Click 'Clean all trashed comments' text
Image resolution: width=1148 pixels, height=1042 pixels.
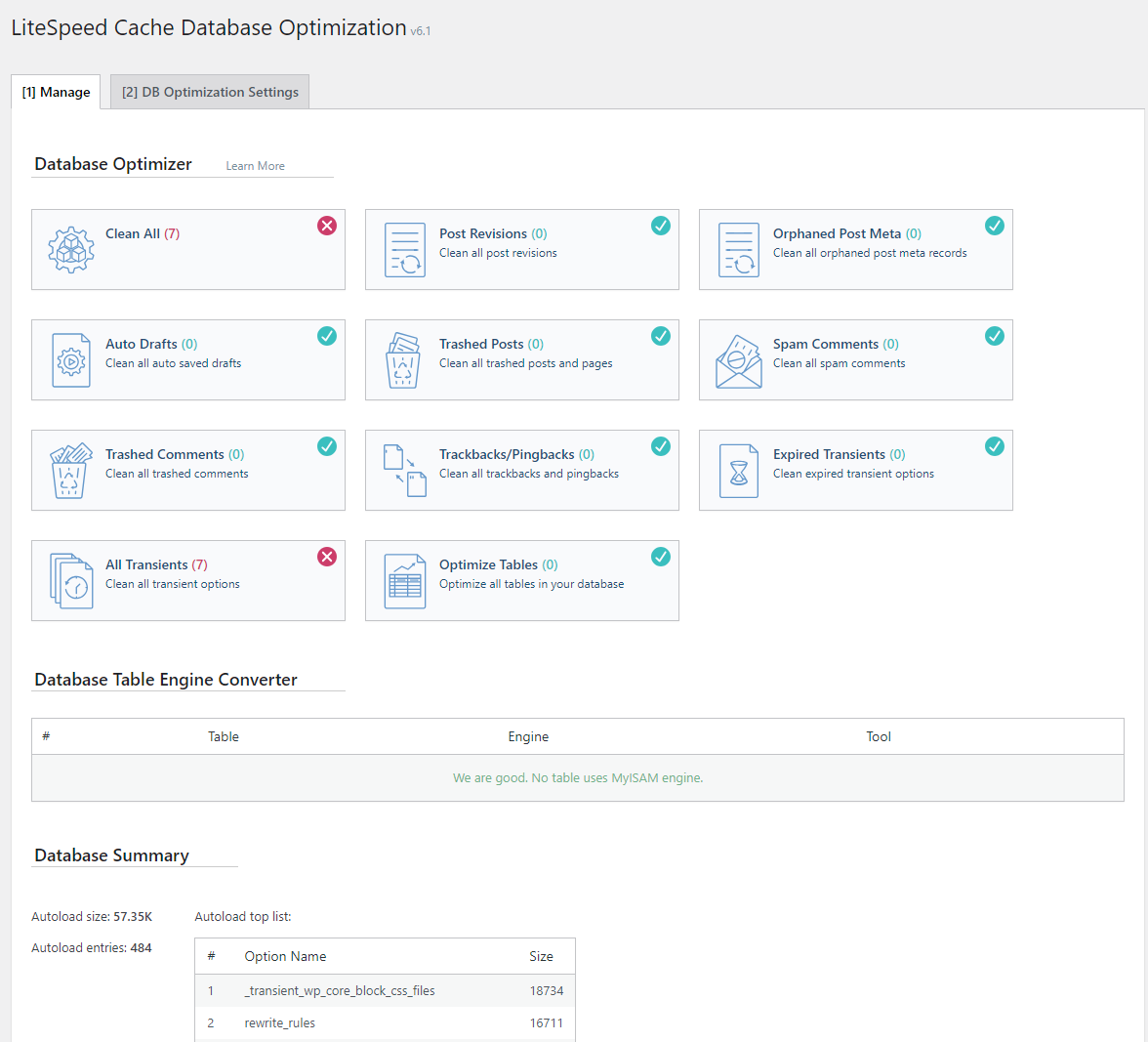tap(177, 475)
